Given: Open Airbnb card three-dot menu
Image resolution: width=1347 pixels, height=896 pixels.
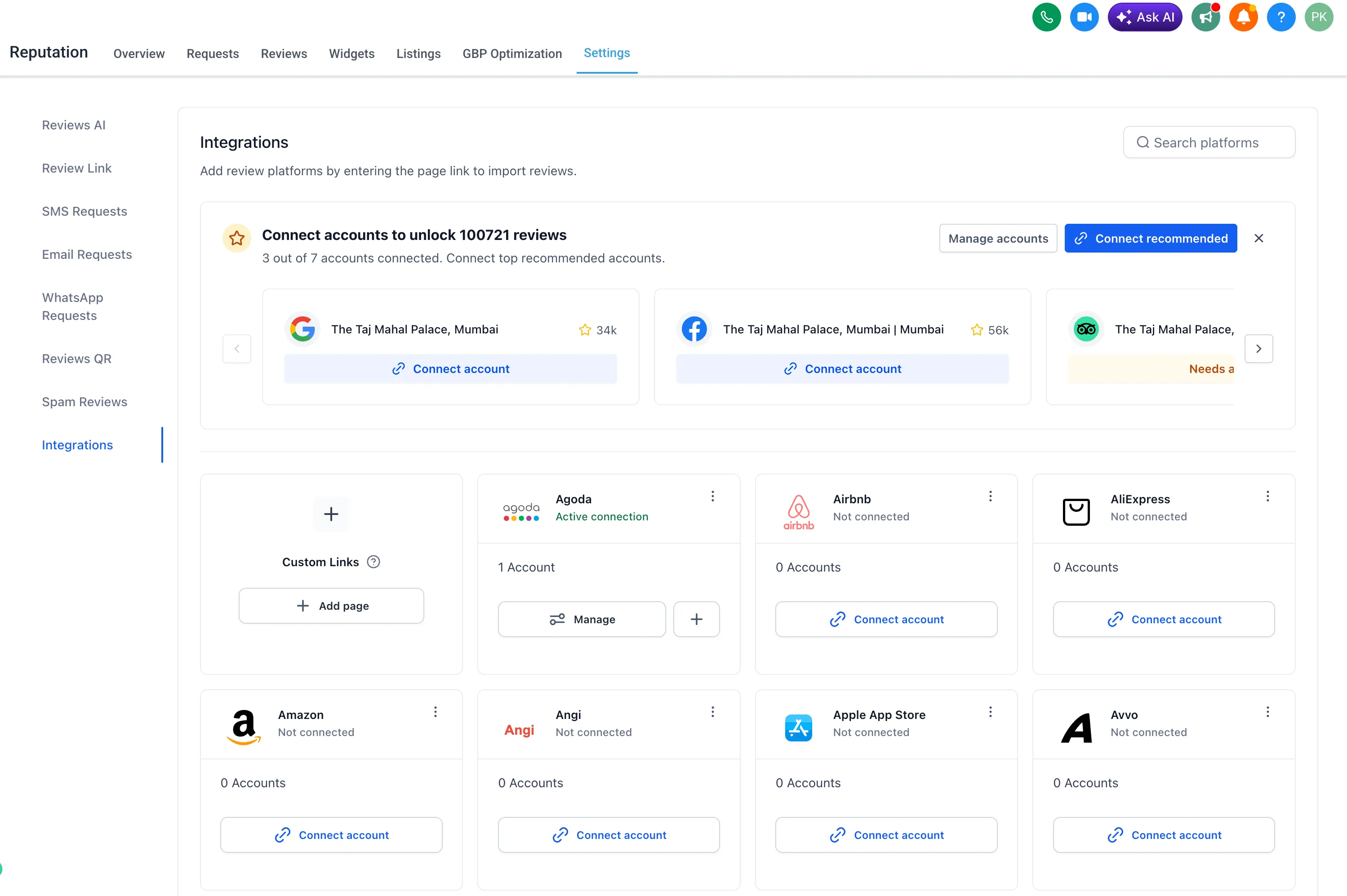Looking at the screenshot, I should pos(991,496).
